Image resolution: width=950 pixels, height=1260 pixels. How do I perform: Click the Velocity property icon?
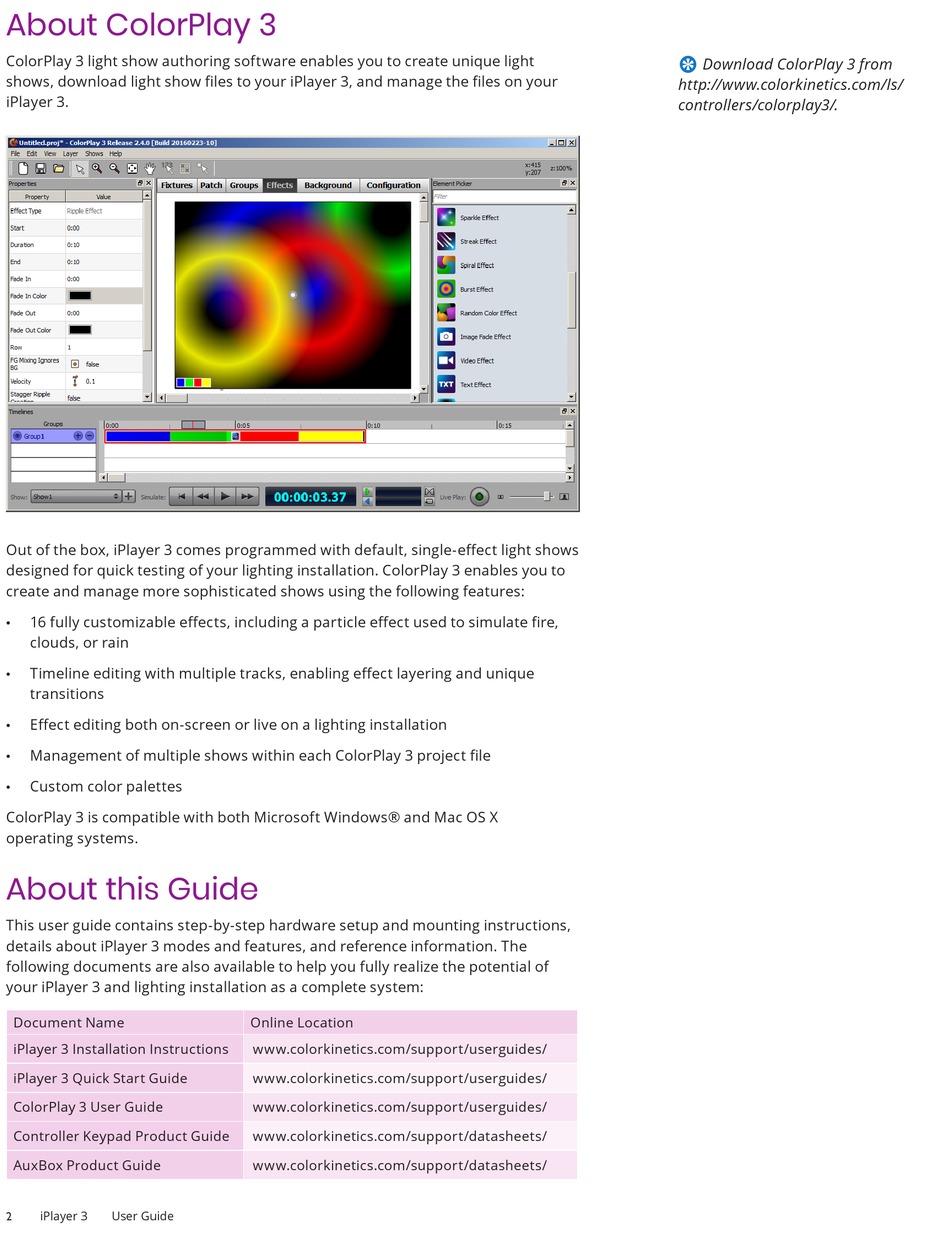tap(75, 381)
